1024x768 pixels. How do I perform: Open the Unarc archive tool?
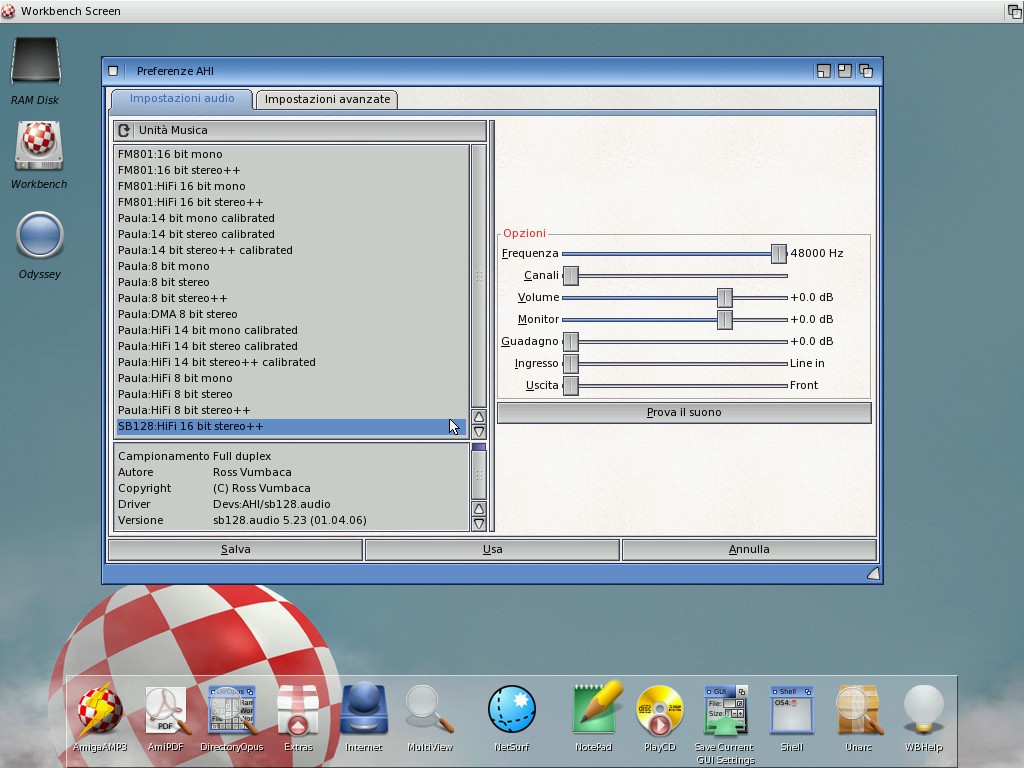(x=858, y=711)
